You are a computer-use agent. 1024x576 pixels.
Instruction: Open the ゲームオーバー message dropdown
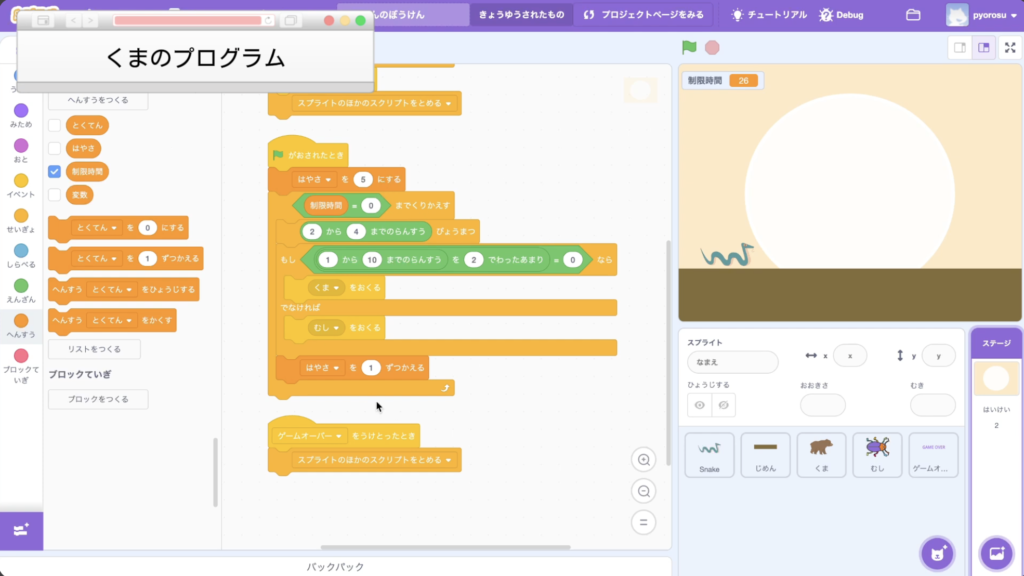[340, 436]
